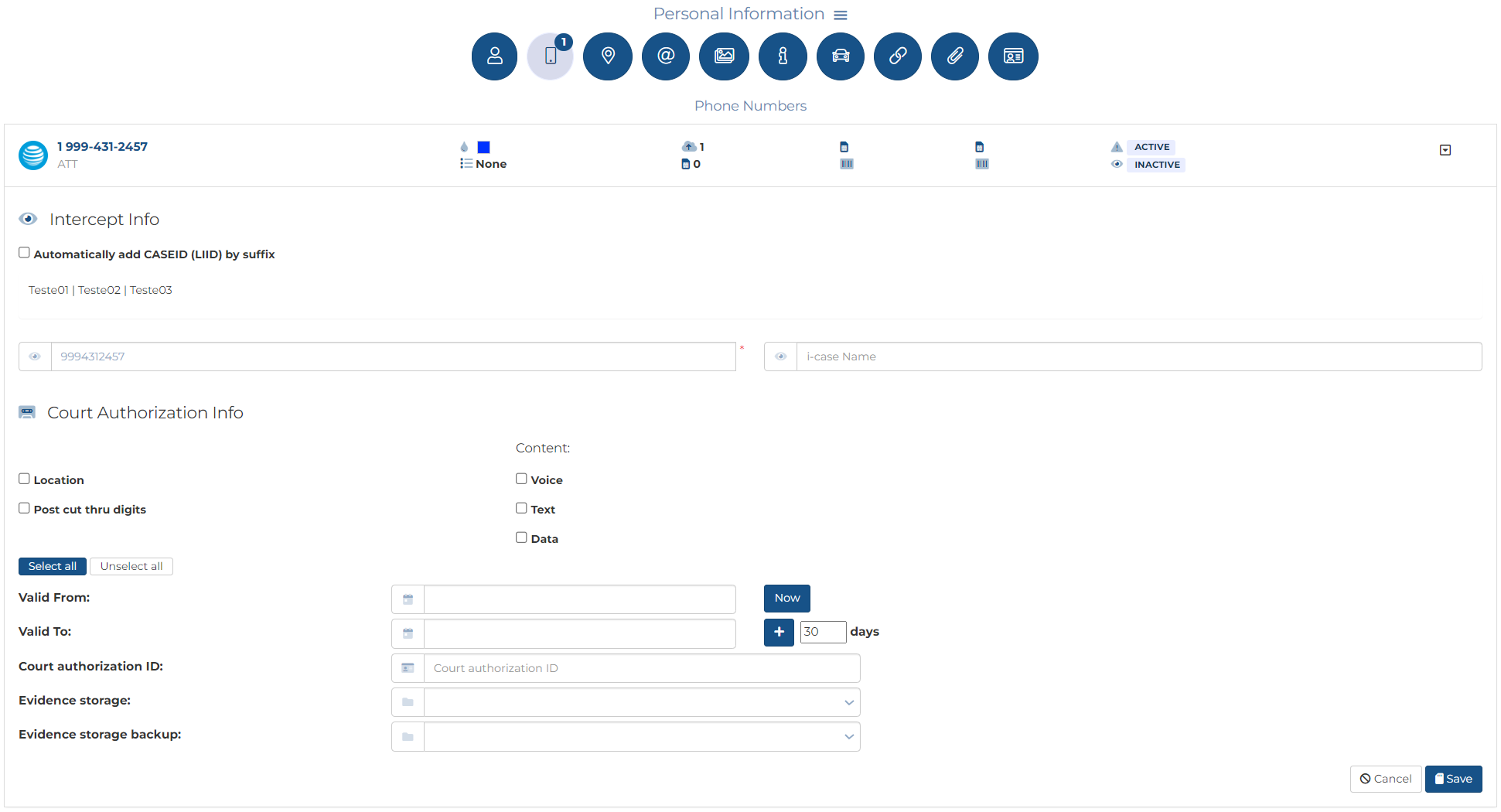The image size is (1501, 812).
Task: Open the email @ icon section
Action: click(665, 56)
